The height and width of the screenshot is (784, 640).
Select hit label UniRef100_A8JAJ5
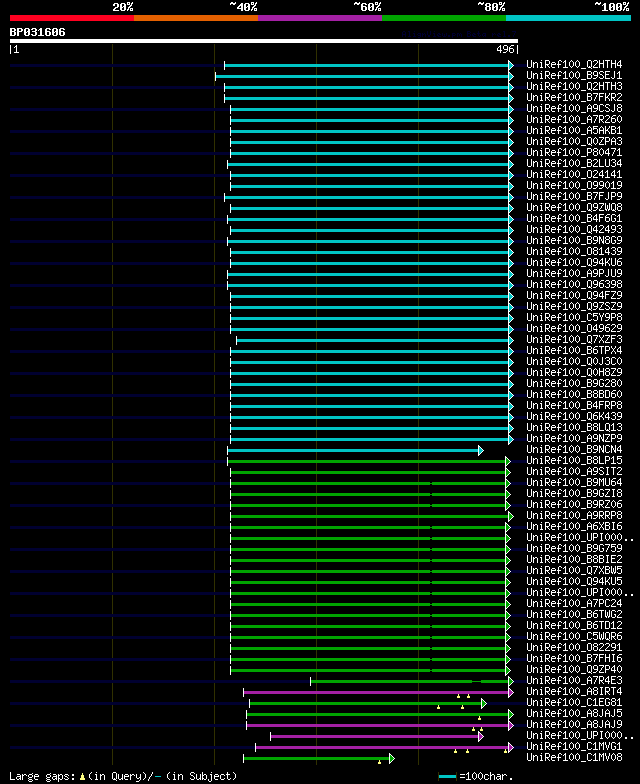pos(574,714)
